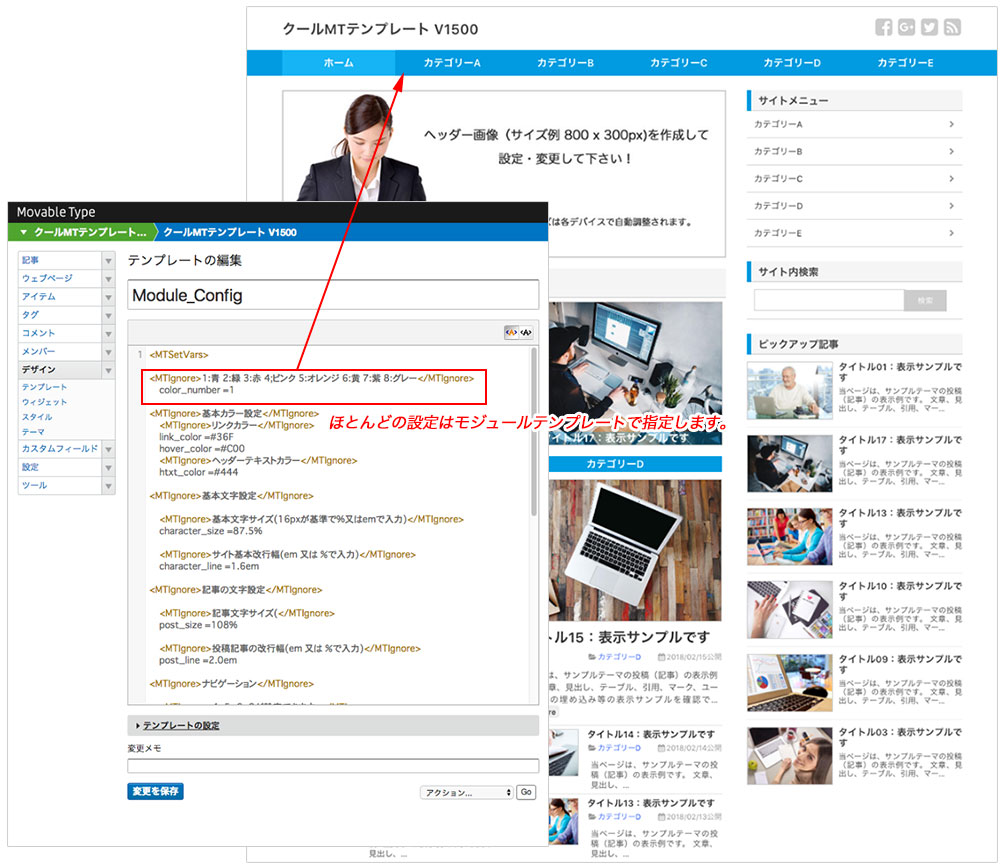Open スタイル under the デザイン menu
The width and height of the screenshot is (1000, 865).
click(37, 417)
